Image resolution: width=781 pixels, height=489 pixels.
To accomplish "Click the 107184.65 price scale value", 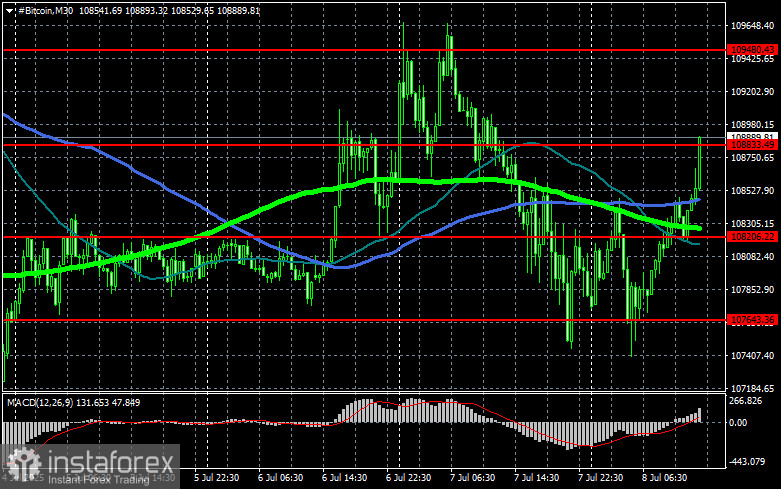I will [x=752, y=388].
